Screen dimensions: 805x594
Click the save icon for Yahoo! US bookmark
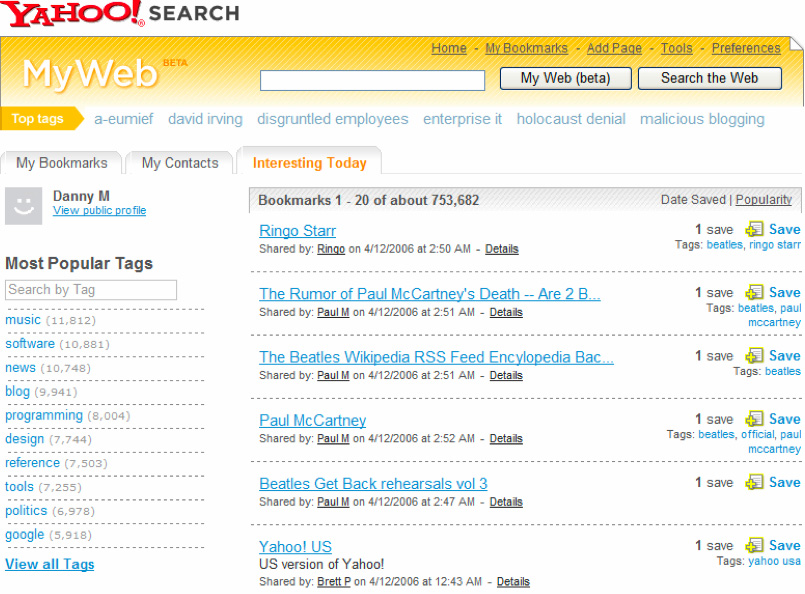[x=754, y=545]
